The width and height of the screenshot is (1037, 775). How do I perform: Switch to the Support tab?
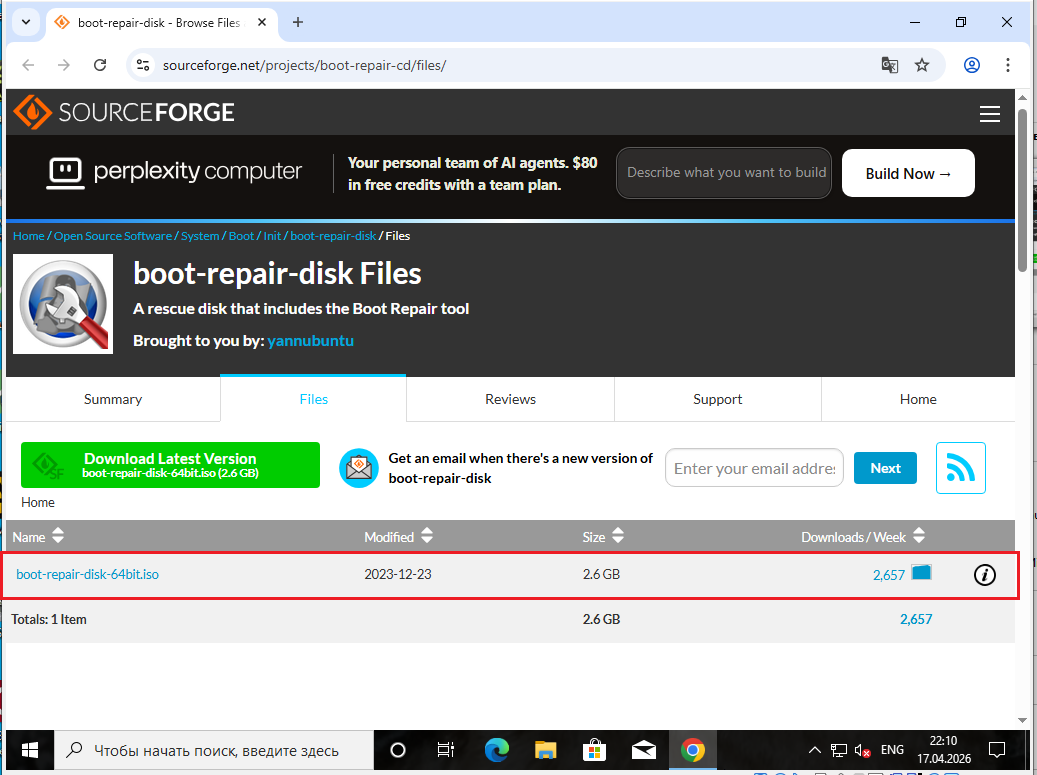717,398
